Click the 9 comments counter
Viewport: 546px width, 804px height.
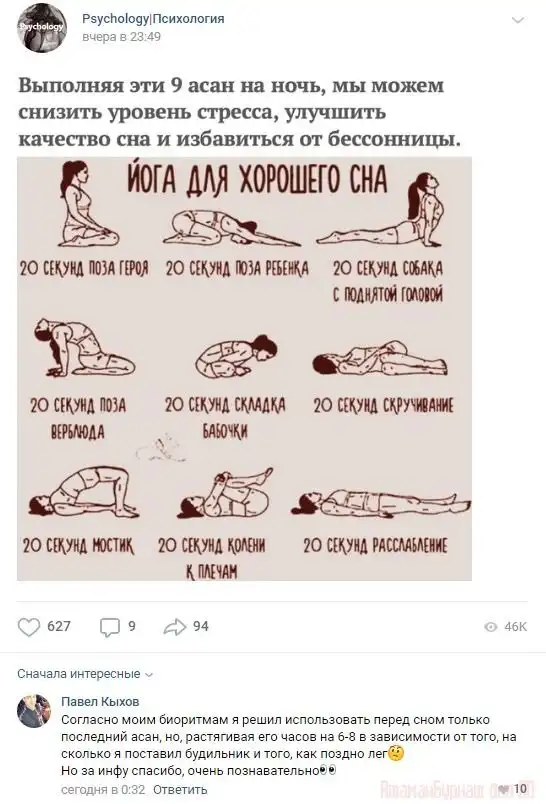click(x=132, y=626)
